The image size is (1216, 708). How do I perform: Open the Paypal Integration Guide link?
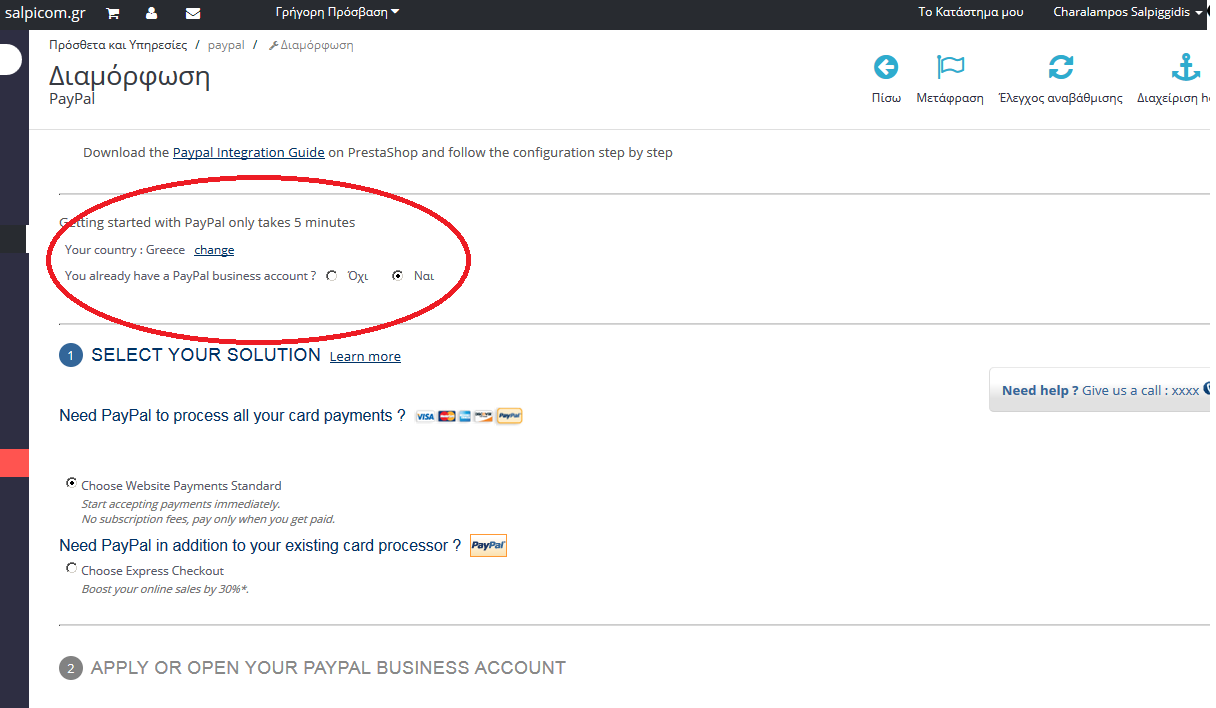point(249,153)
